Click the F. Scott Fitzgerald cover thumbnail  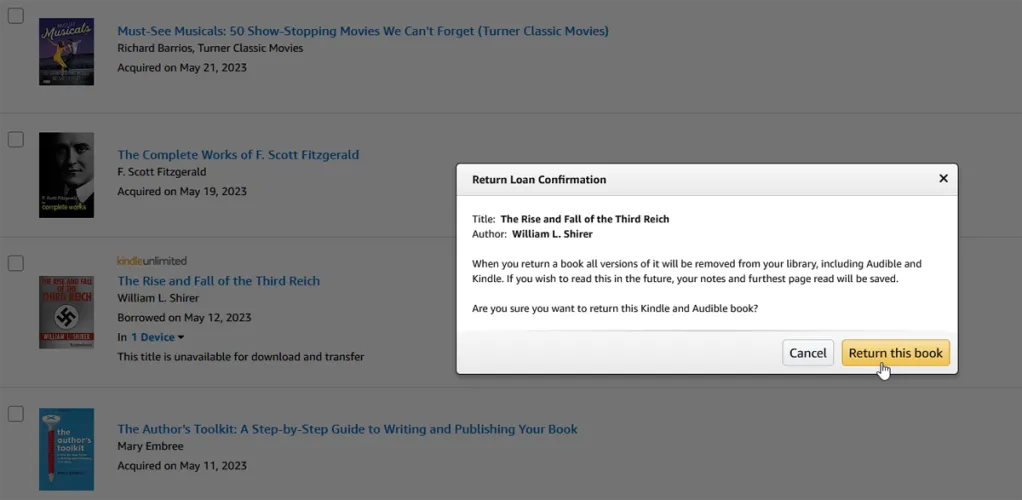(x=66, y=175)
